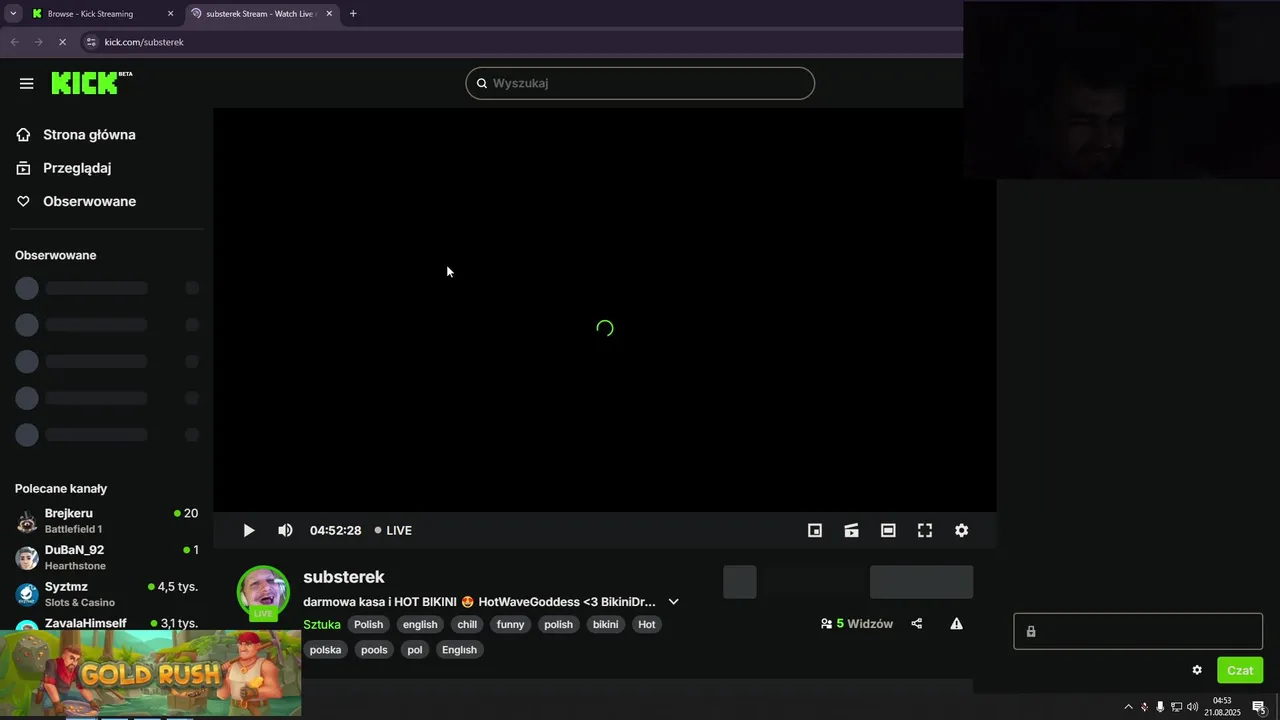Click the browser back arrow
This screenshot has height=720, width=1280.
pyautogui.click(x=14, y=42)
